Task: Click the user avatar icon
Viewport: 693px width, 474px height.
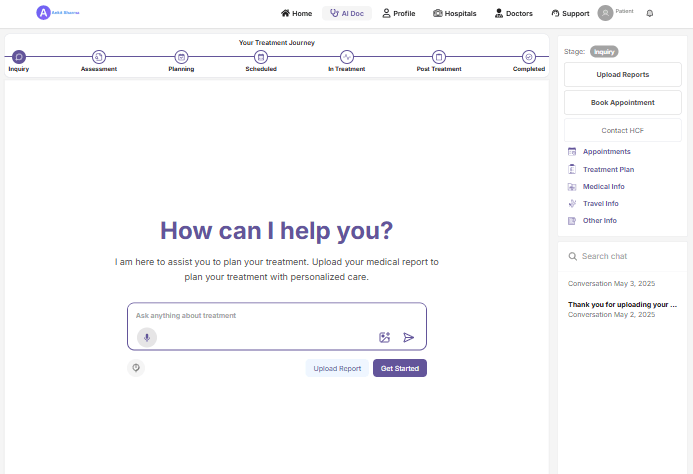Action: 605,13
